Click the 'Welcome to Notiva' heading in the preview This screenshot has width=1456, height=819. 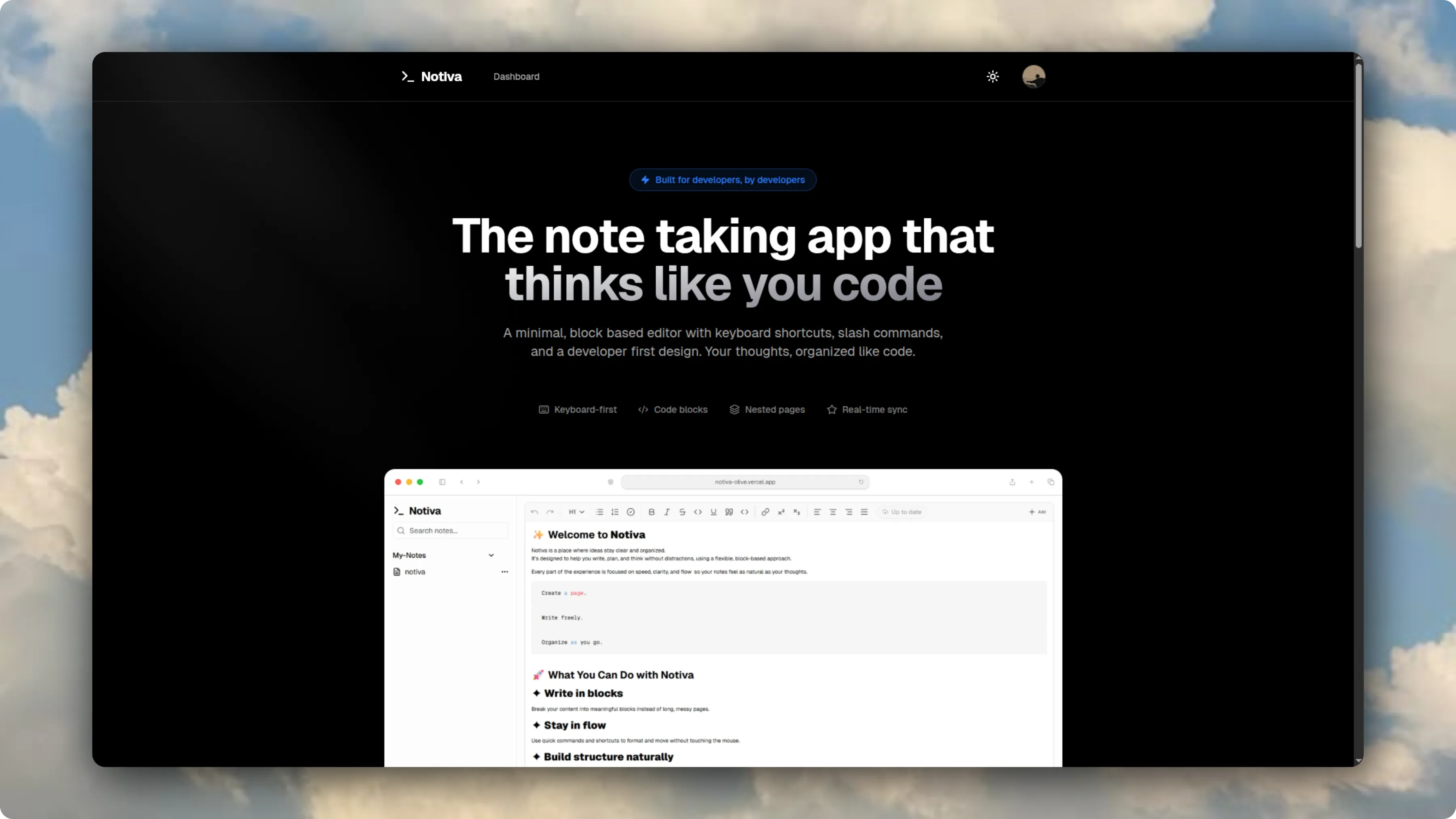click(x=588, y=535)
